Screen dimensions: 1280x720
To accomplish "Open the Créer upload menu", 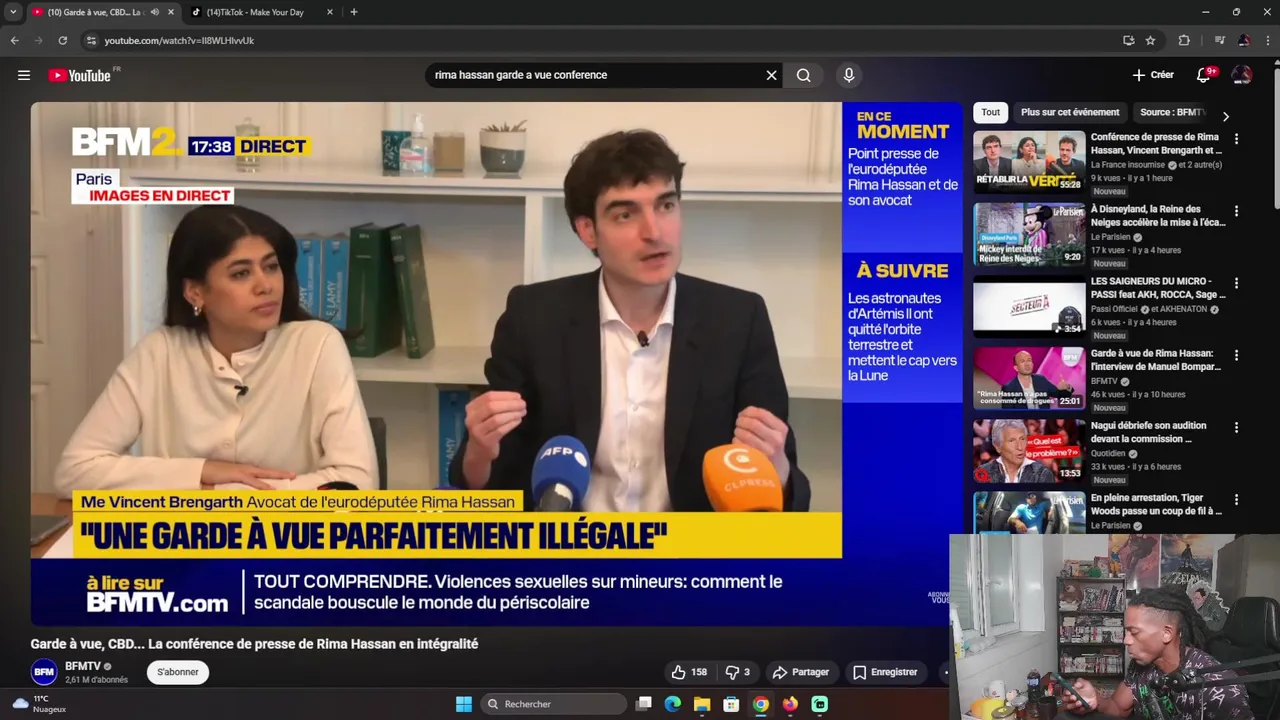I will [1153, 75].
